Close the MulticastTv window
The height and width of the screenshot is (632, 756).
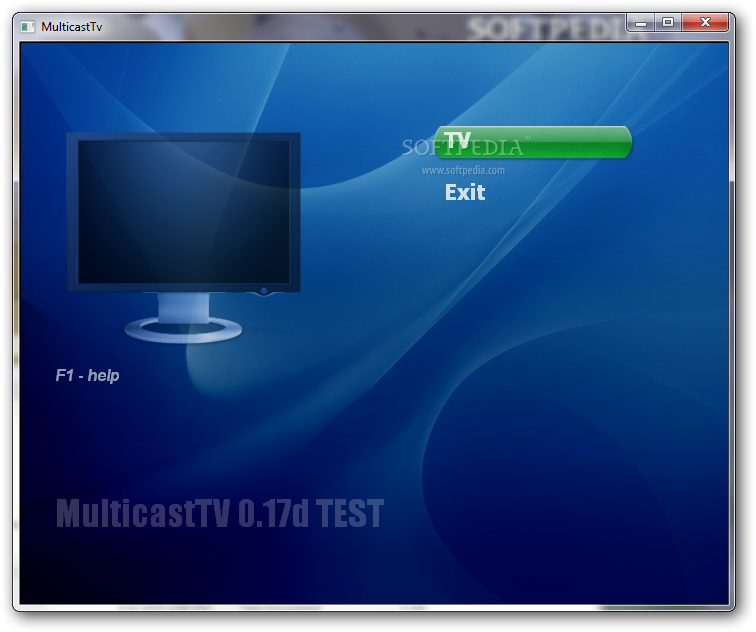[x=705, y=23]
